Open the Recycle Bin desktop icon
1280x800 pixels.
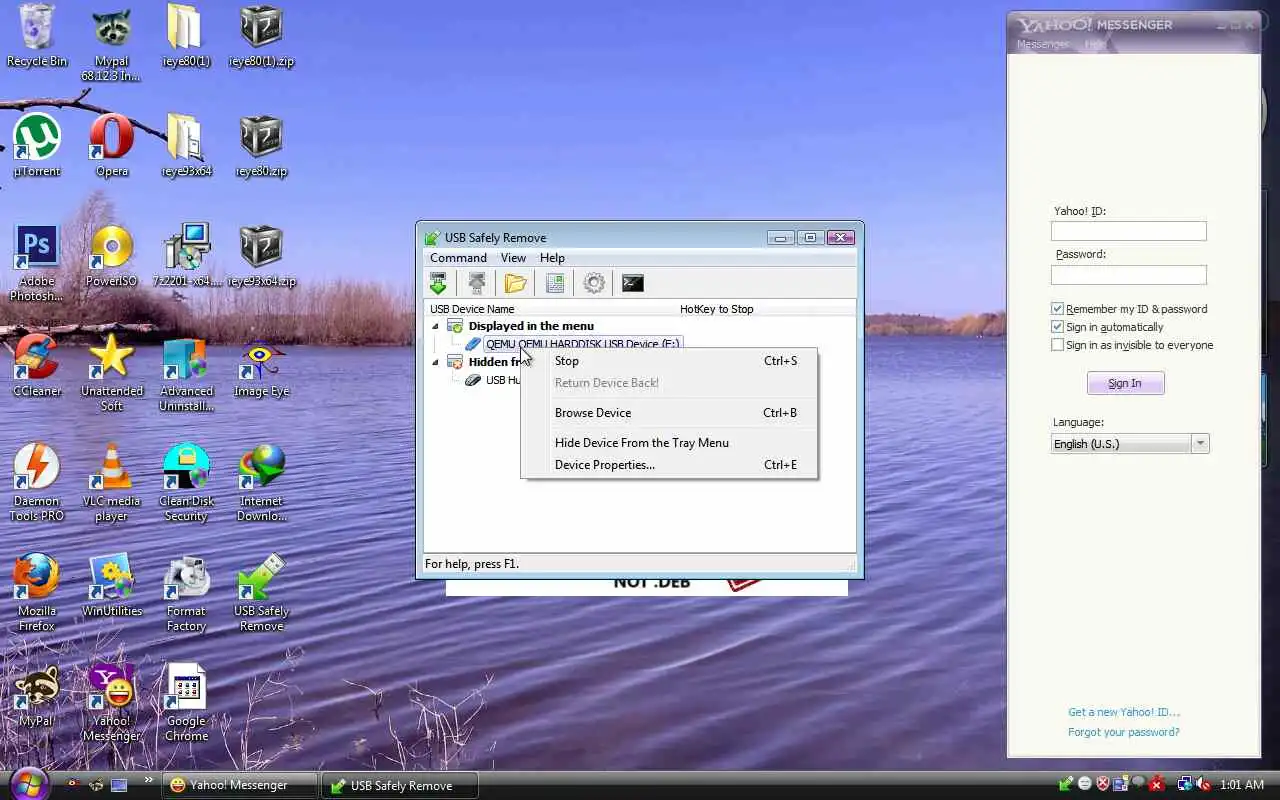point(37,36)
